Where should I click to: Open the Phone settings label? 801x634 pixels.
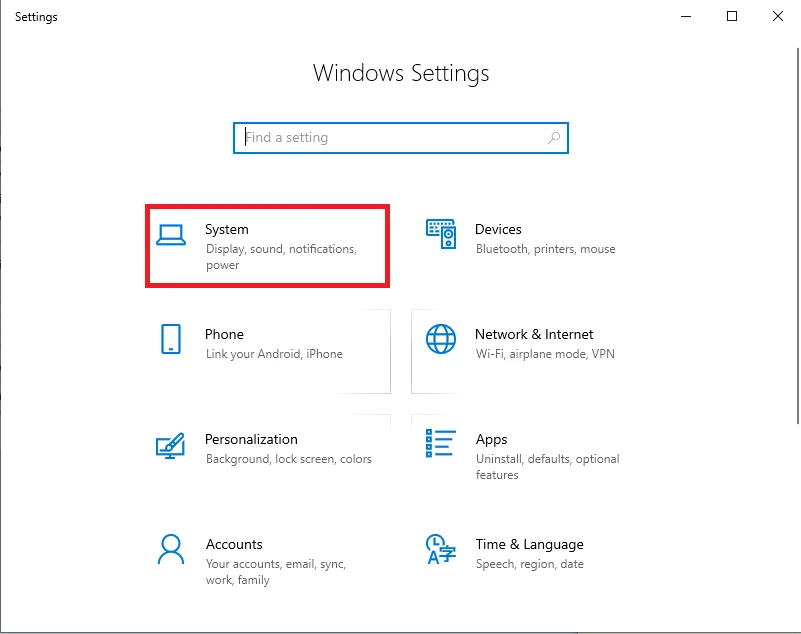pos(224,334)
